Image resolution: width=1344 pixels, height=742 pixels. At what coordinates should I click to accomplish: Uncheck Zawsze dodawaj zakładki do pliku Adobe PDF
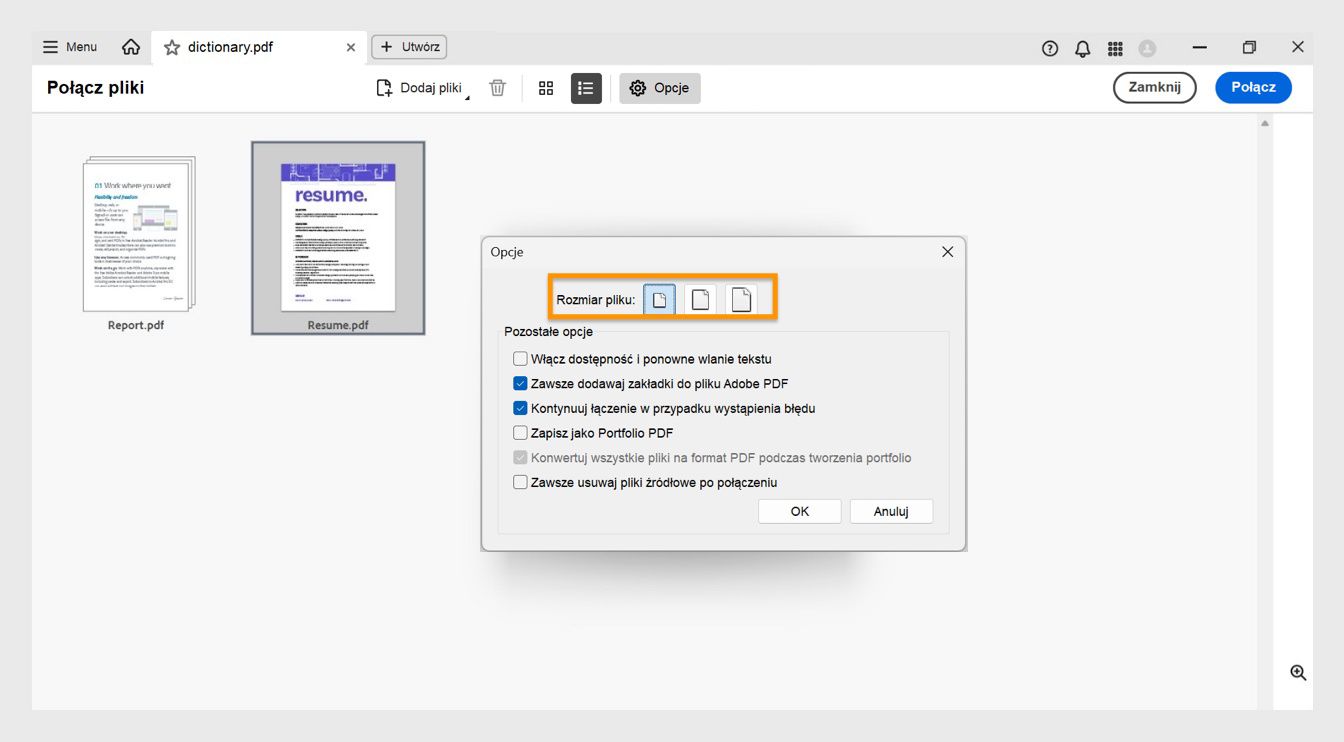coord(520,383)
